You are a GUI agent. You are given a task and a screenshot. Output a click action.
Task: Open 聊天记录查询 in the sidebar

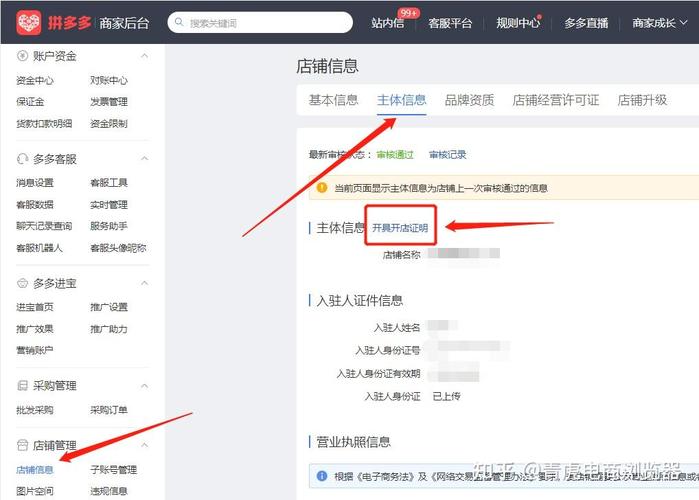[x=44, y=226]
